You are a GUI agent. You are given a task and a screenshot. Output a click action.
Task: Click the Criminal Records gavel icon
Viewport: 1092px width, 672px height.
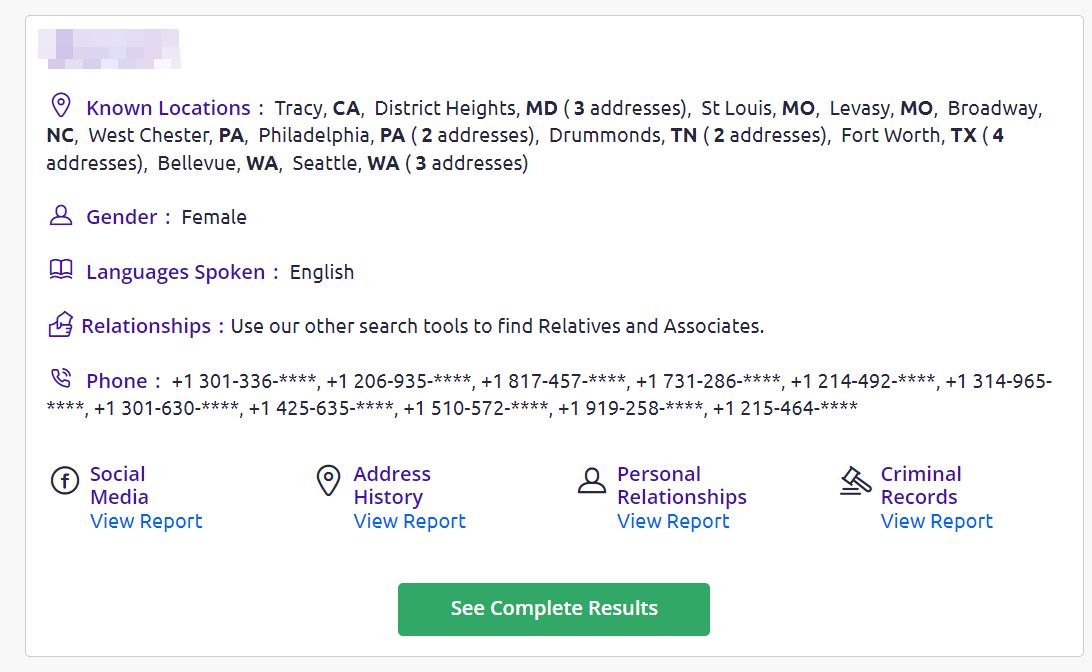tap(855, 480)
